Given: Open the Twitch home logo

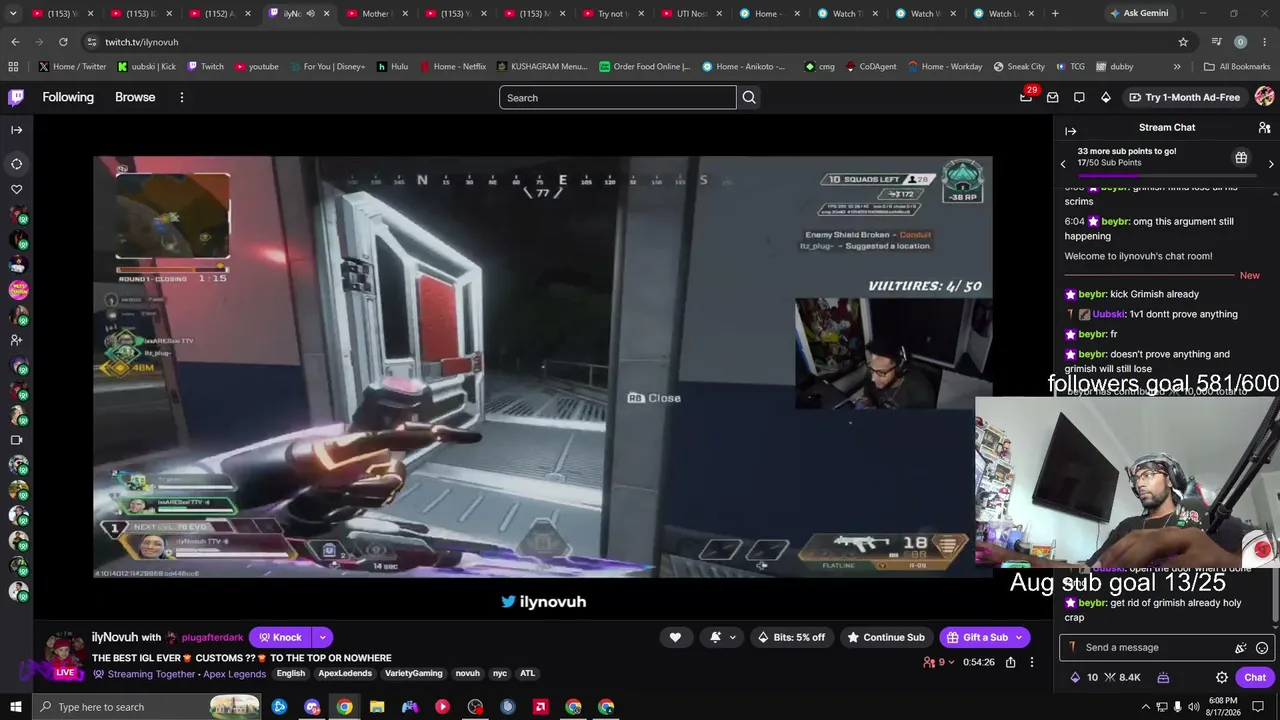Looking at the screenshot, I should point(16,97).
